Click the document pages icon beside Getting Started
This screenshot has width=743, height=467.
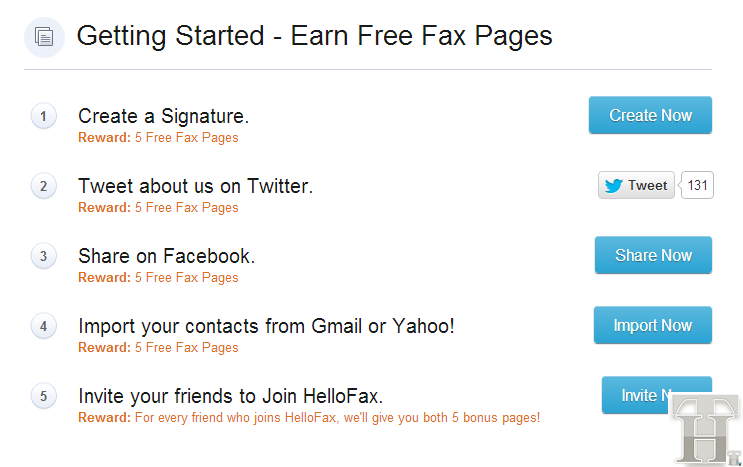point(44,37)
